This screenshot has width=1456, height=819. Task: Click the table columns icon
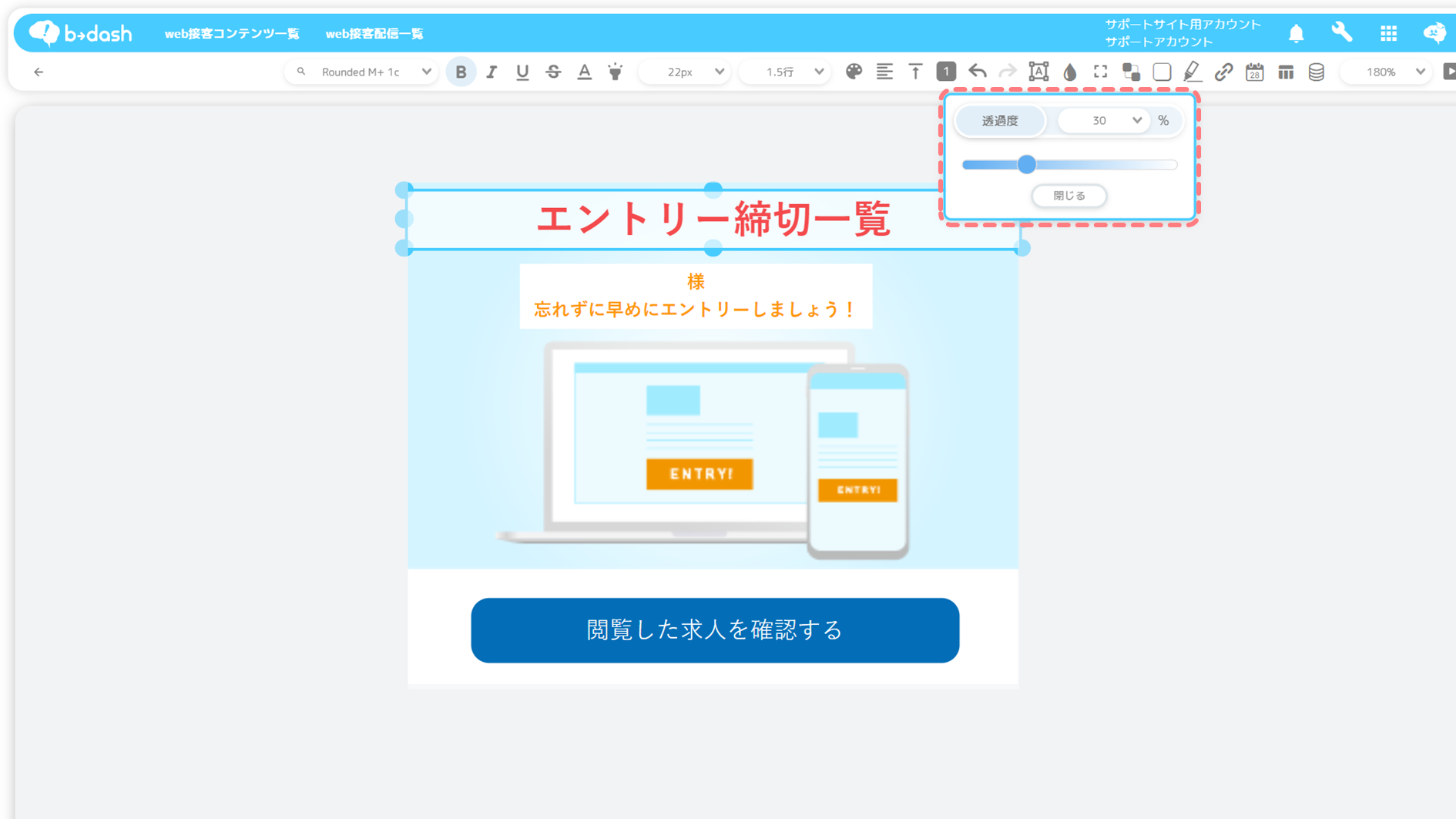(1286, 72)
